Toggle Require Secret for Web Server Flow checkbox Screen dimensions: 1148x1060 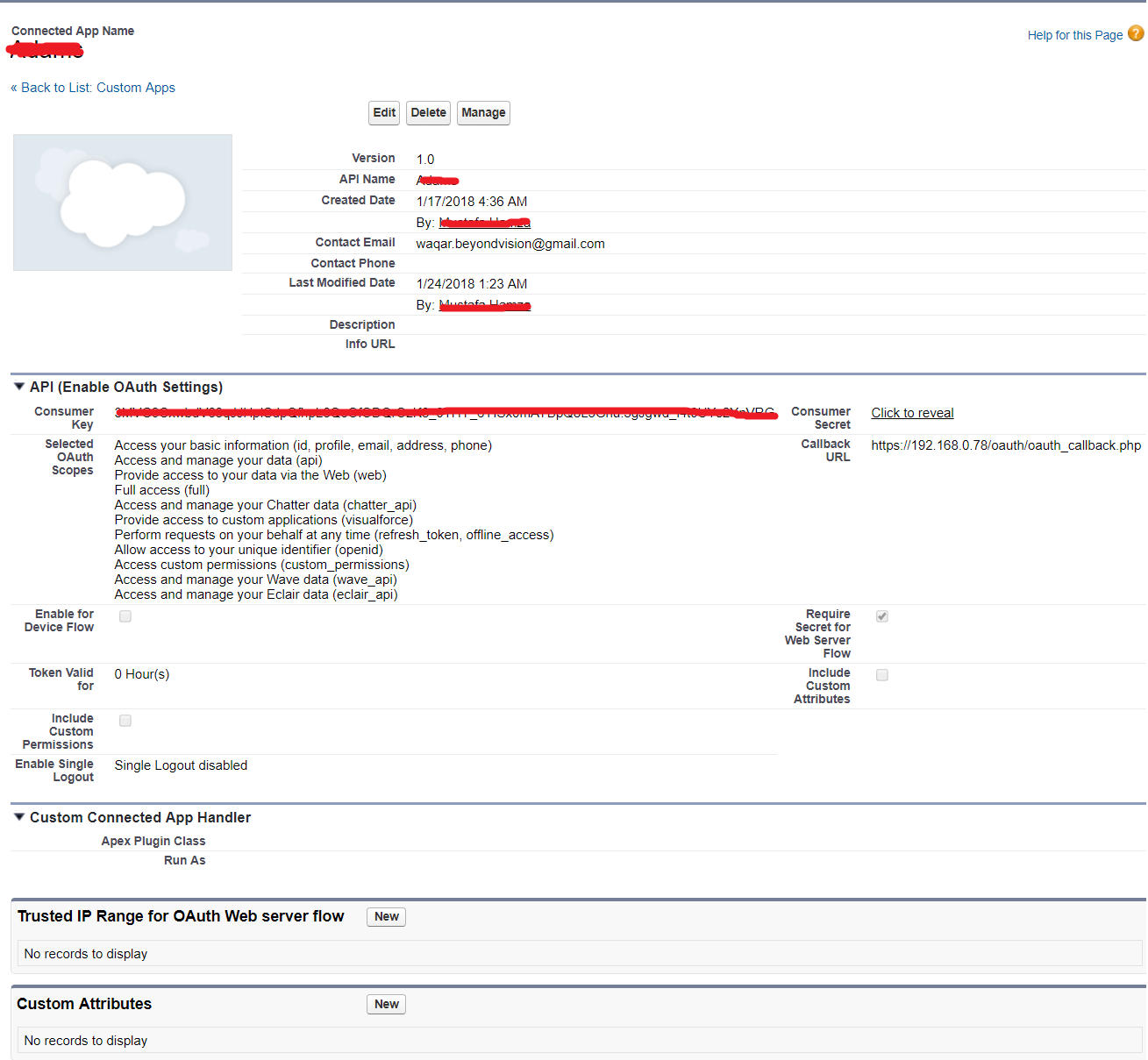pyautogui.click(x=882, y=616)
